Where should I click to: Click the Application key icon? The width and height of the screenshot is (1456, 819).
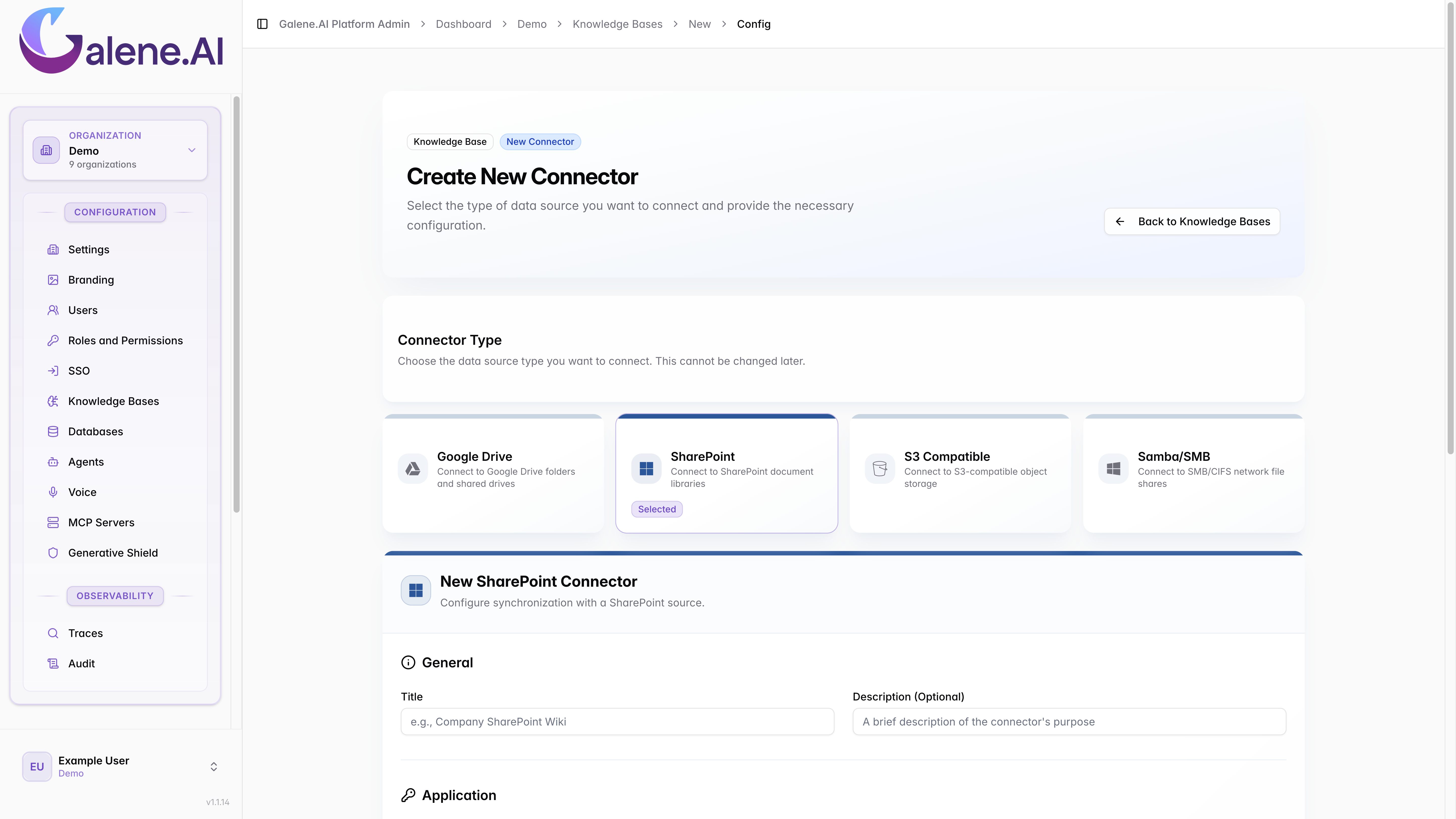click(408, 795)
